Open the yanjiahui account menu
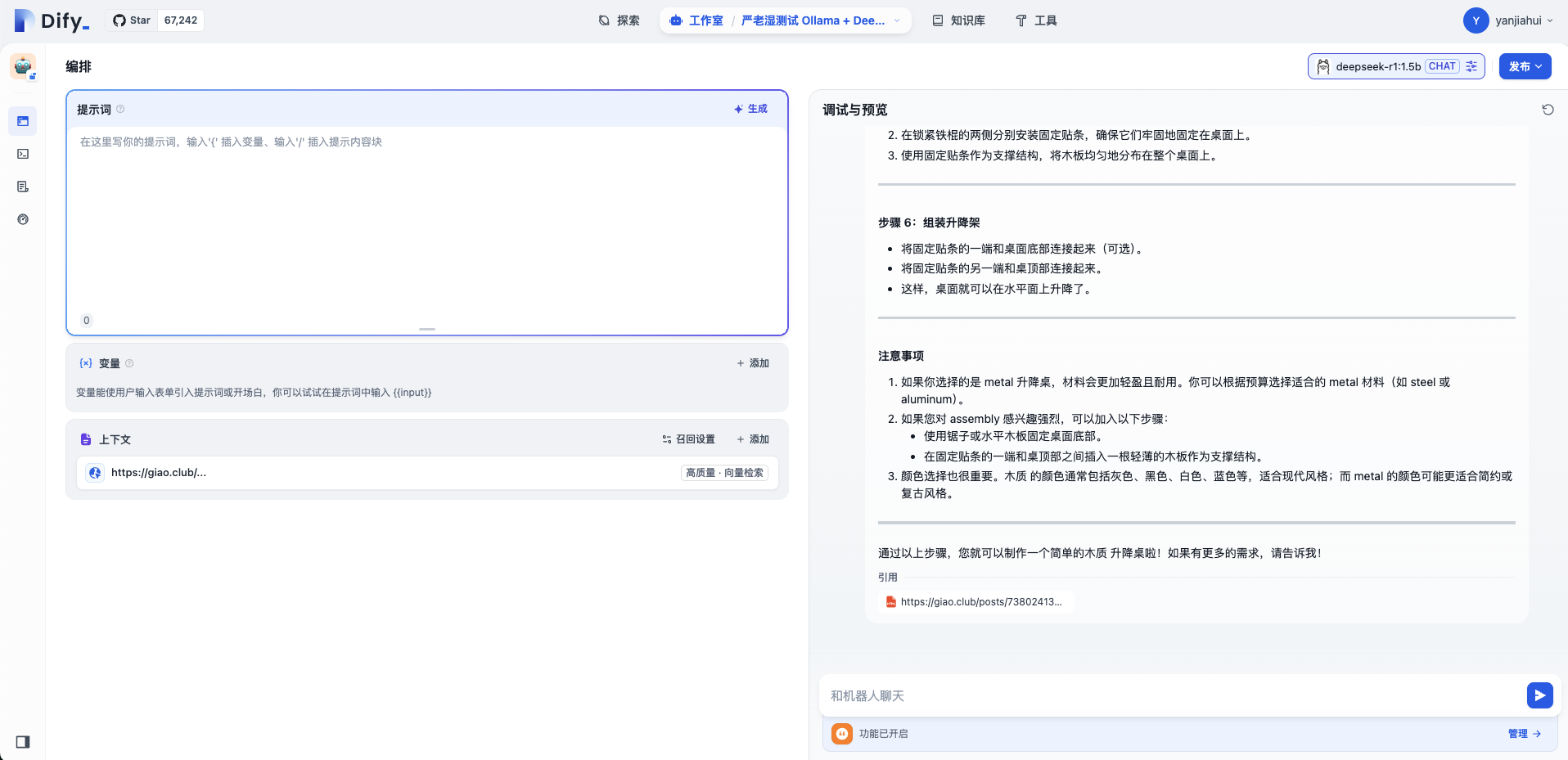1568x760 pixels. pyautogui.click(x=1508, y=20)
